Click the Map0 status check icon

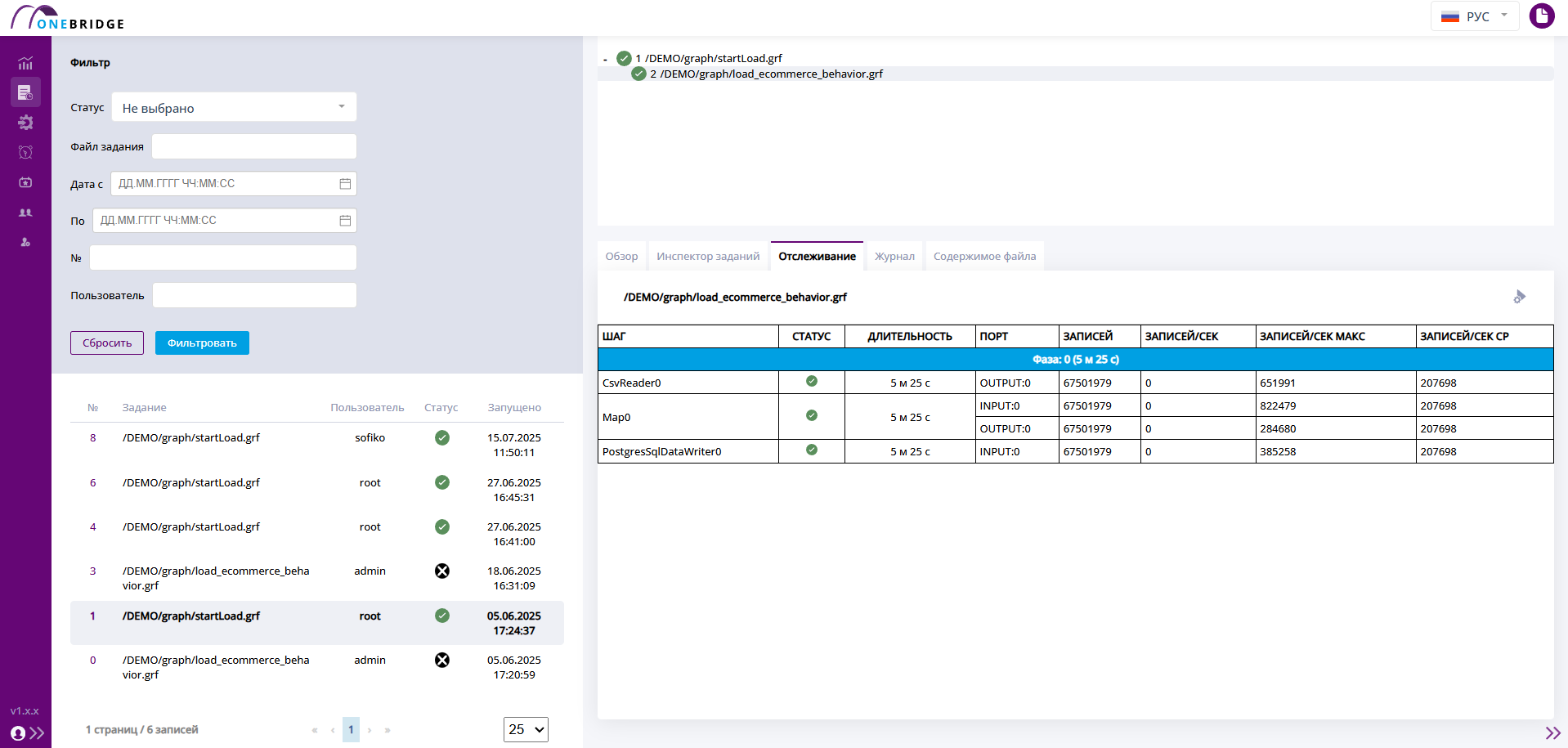click(x=812, y=415)
